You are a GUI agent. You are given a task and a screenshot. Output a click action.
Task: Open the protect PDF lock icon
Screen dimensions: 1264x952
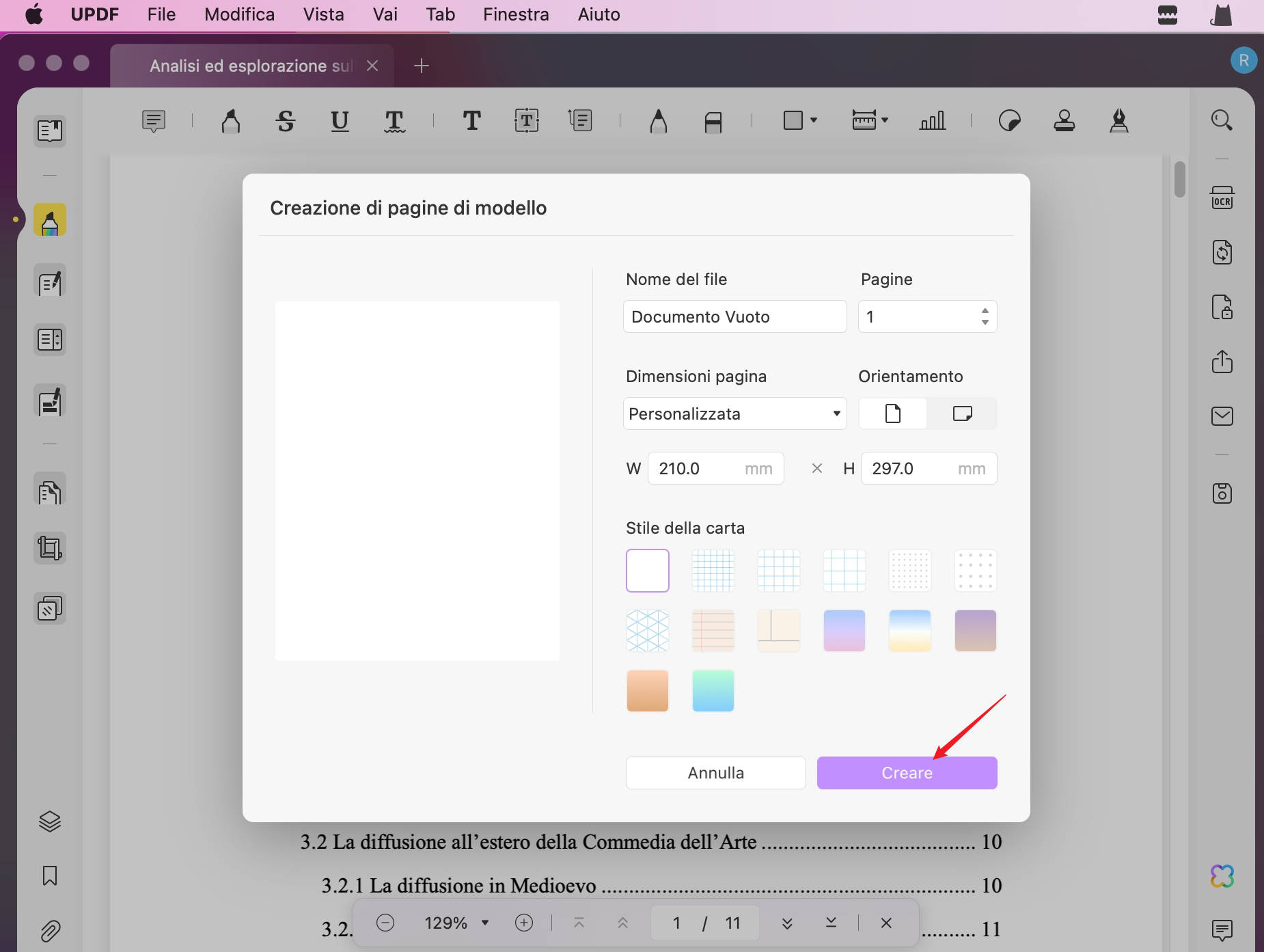tap(1222, 307)
